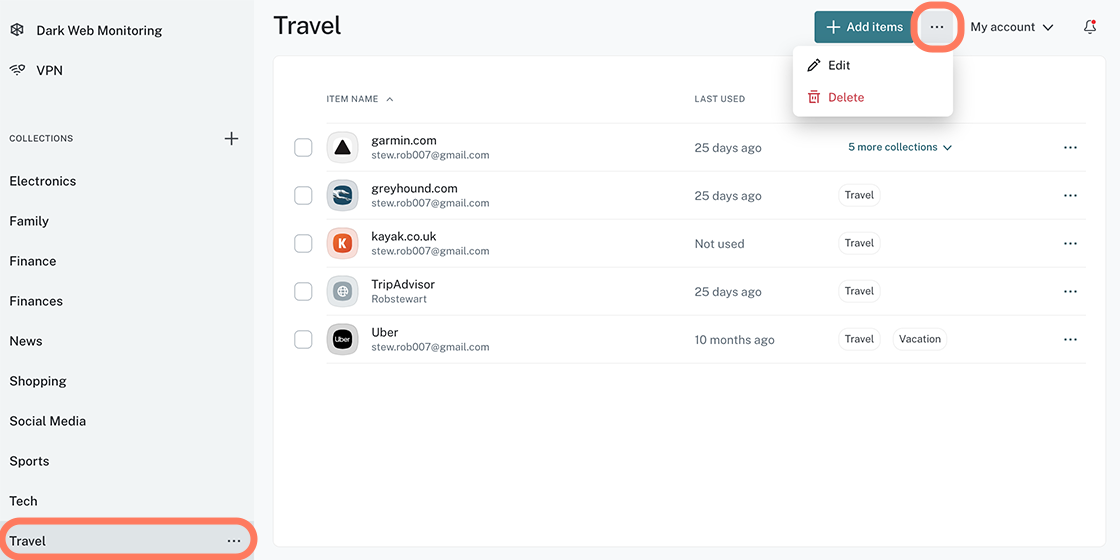Choose Edit from the collection menu
Viewport: 1120px width, 560px height.
pyautogui.click(x=838, y=65)
